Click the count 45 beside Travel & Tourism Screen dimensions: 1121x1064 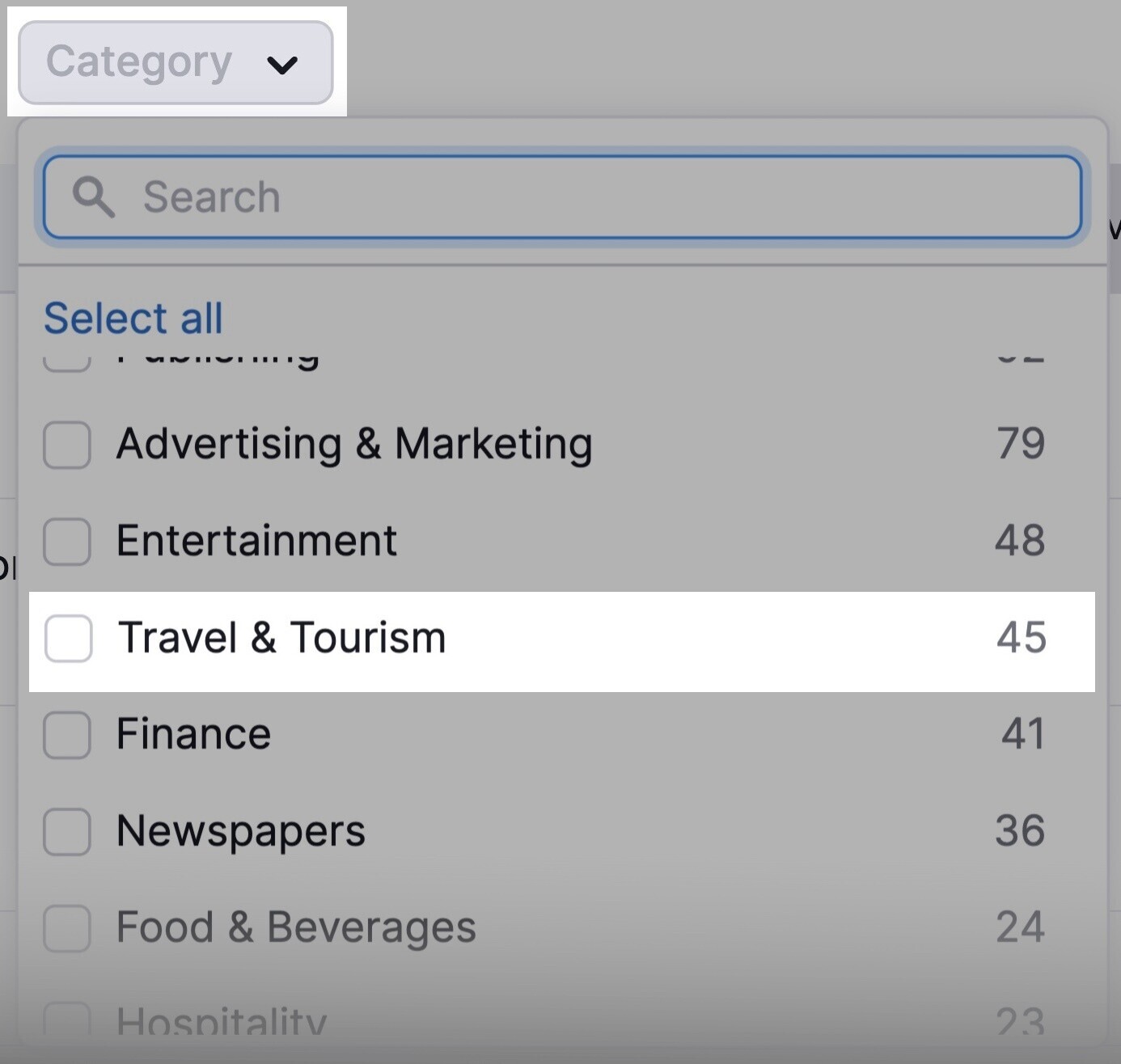[1021, 638]
